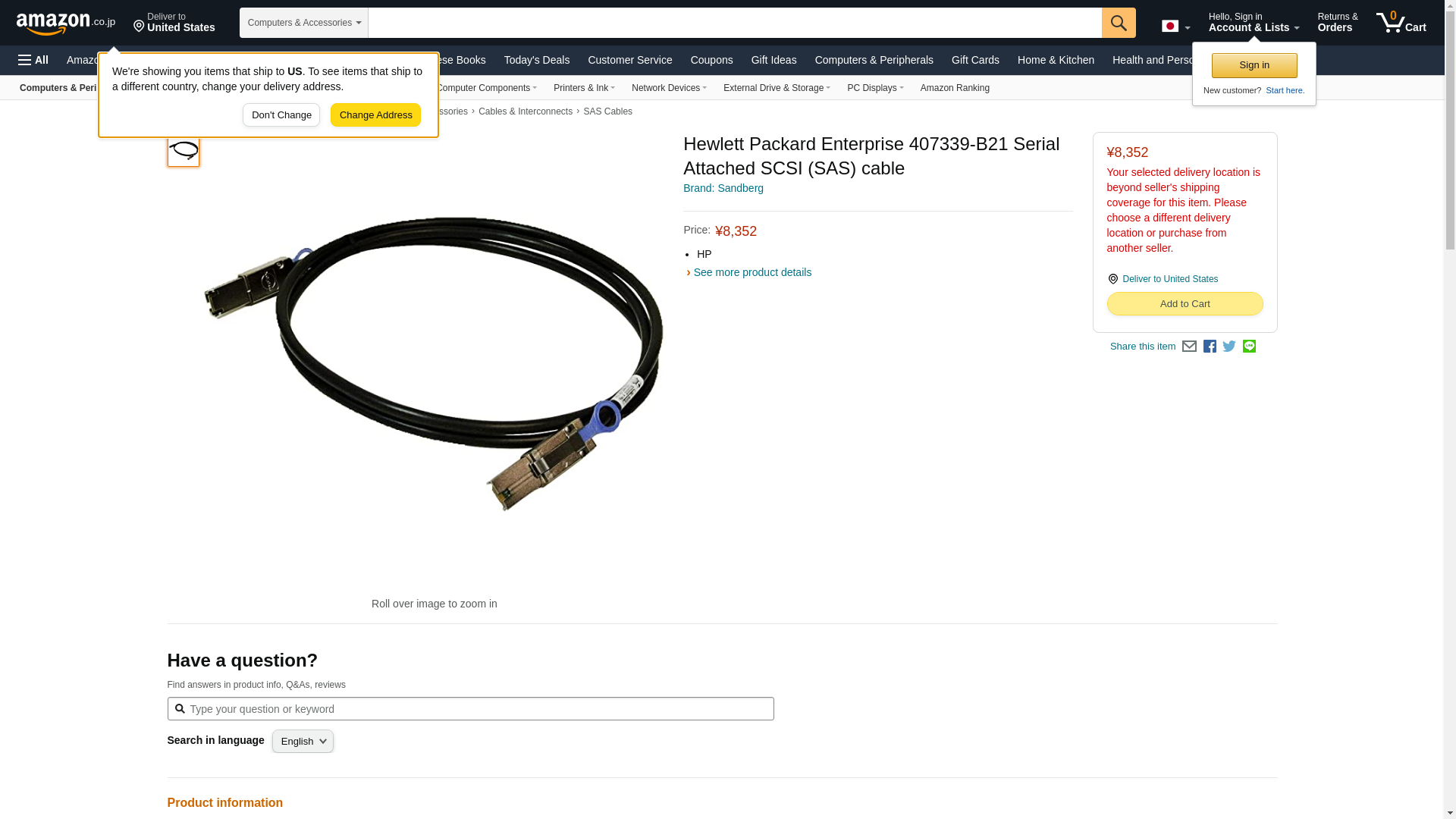Dismiss popup with Don't Change
The height and width of the screenshot is (819, 1456).
tap(281, 115)
